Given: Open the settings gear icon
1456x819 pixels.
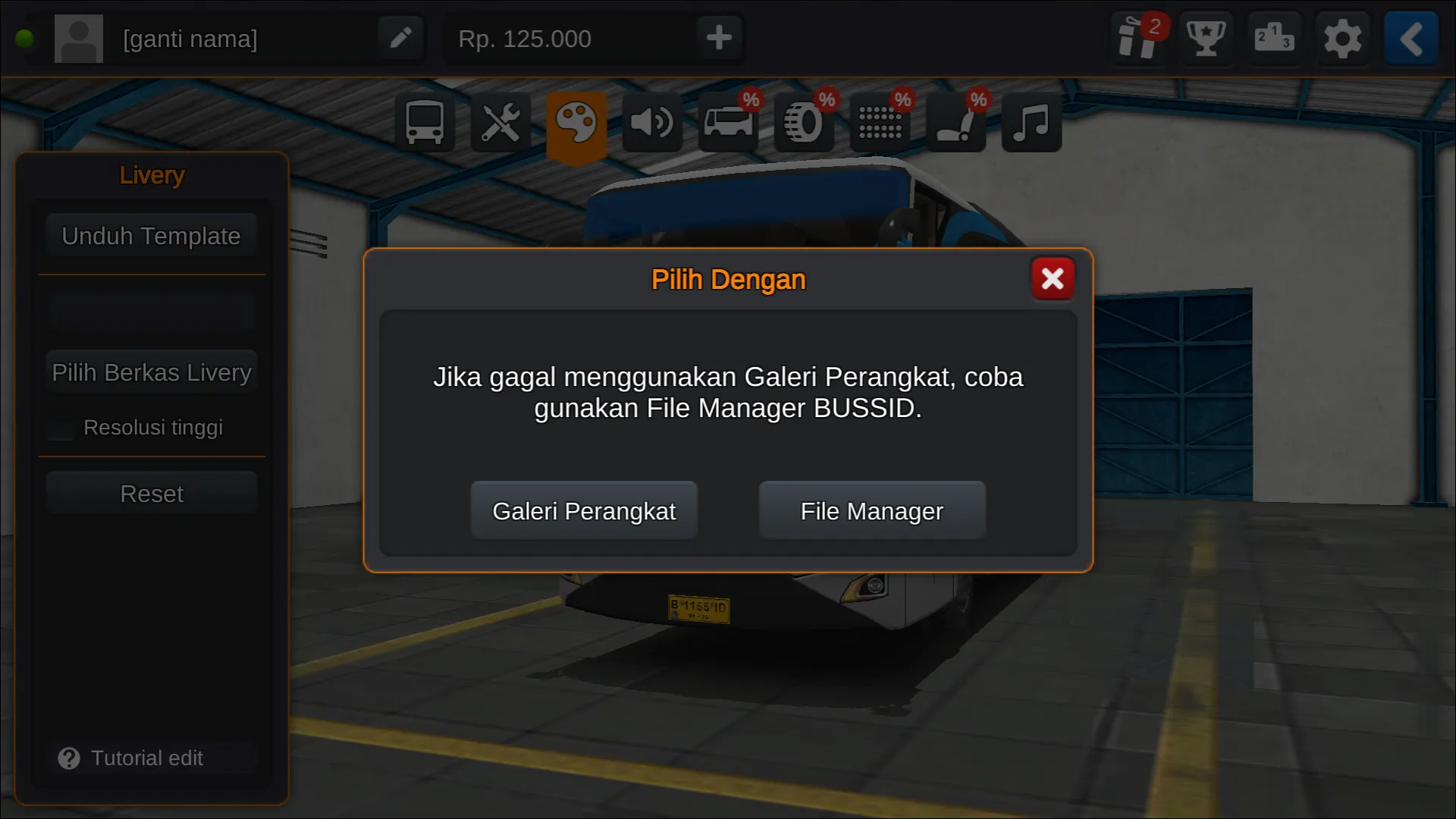Looking at the screenshot, I should pyautogui.click(x=1342, y=38).
